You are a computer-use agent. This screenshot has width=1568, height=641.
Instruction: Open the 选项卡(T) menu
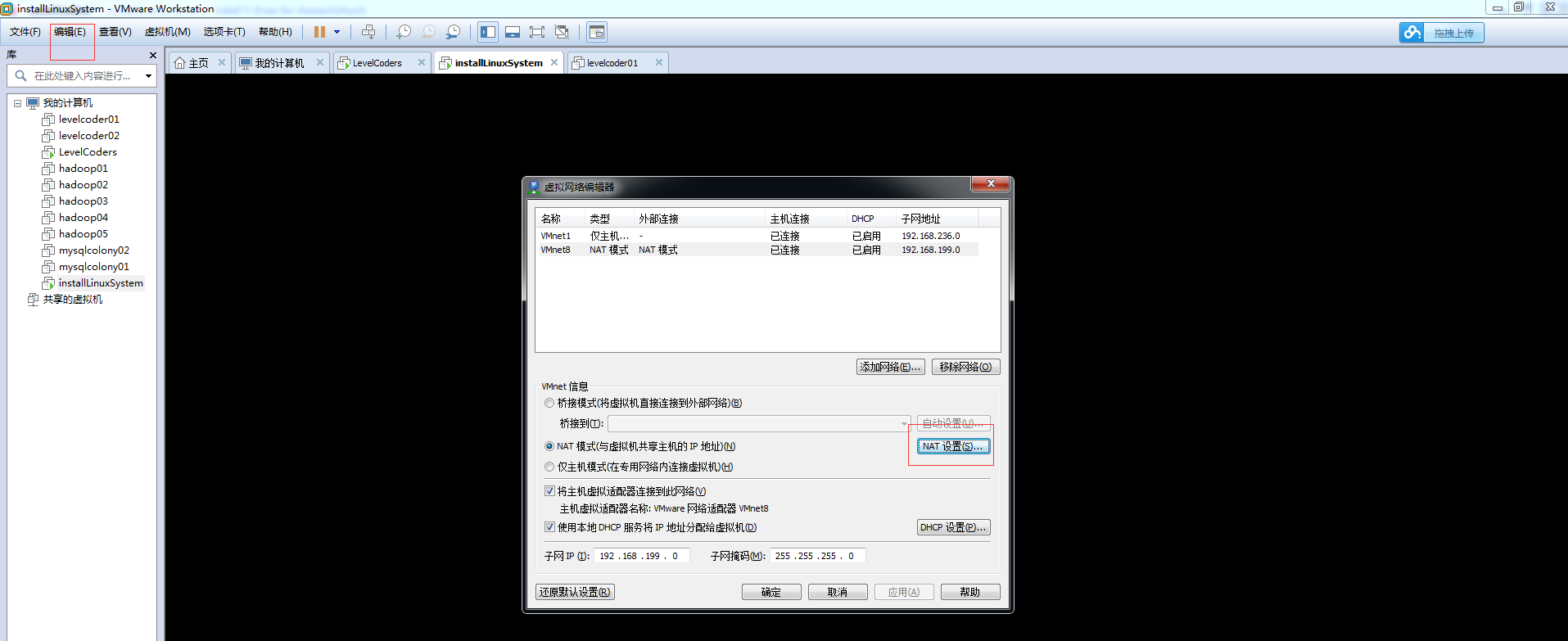(x=224, y=32)
